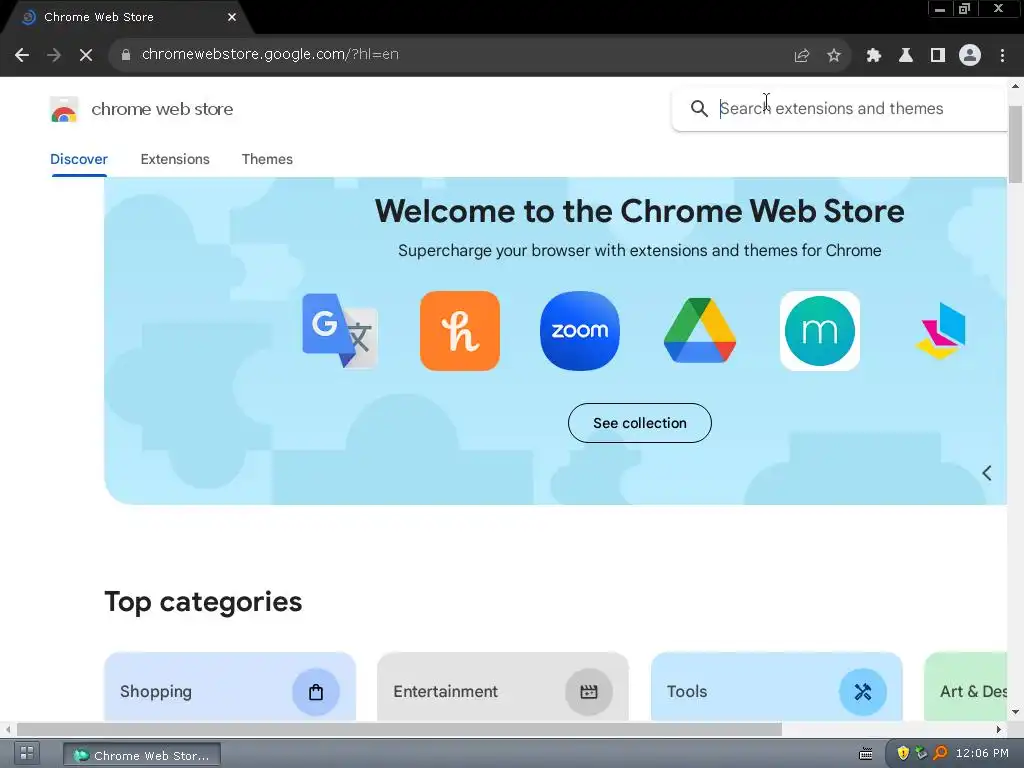Open the Entertainment category card

pyautogui.click(x=503, y=687)
